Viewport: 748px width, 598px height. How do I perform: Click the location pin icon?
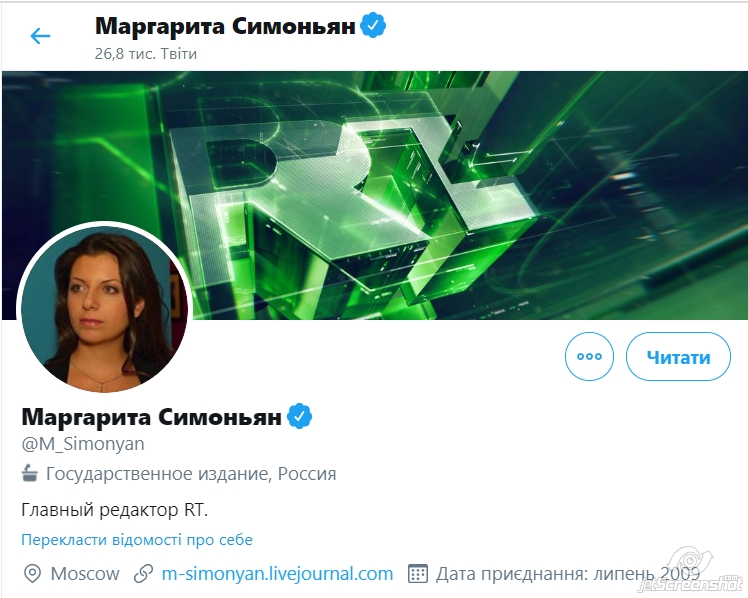point(32,574)
